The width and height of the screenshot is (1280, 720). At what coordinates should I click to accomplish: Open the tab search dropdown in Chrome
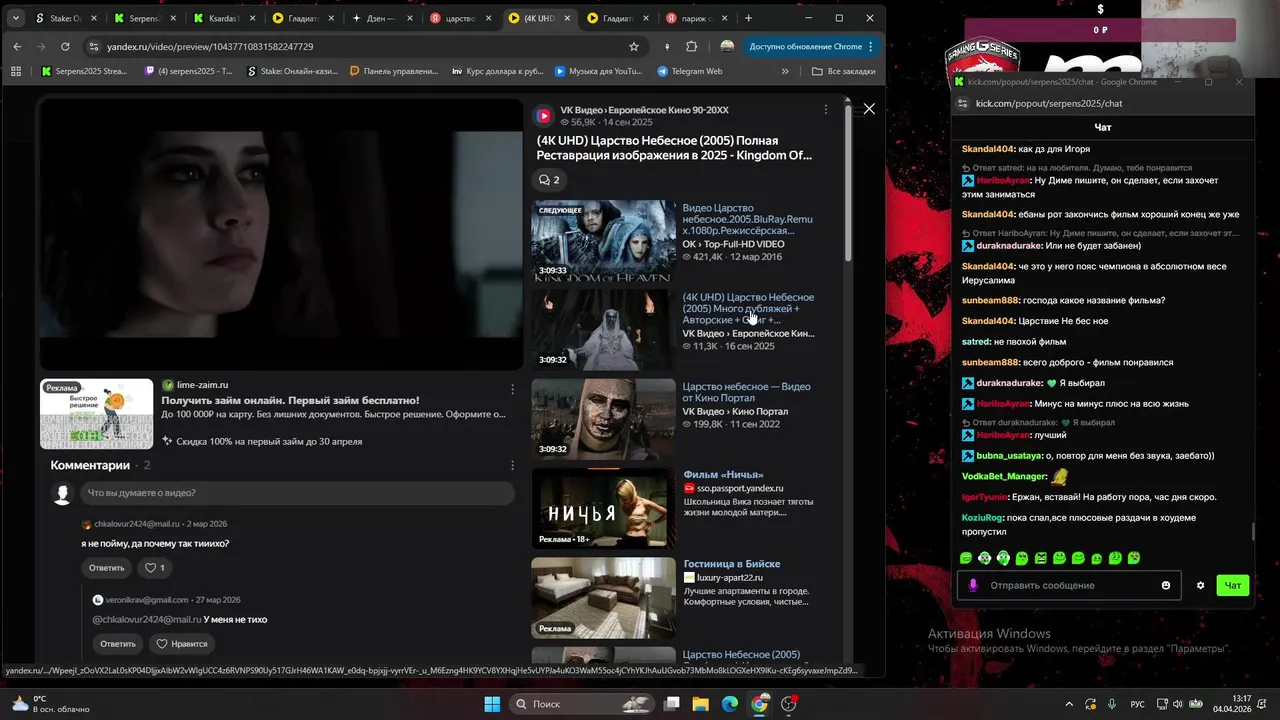(16, 18)
